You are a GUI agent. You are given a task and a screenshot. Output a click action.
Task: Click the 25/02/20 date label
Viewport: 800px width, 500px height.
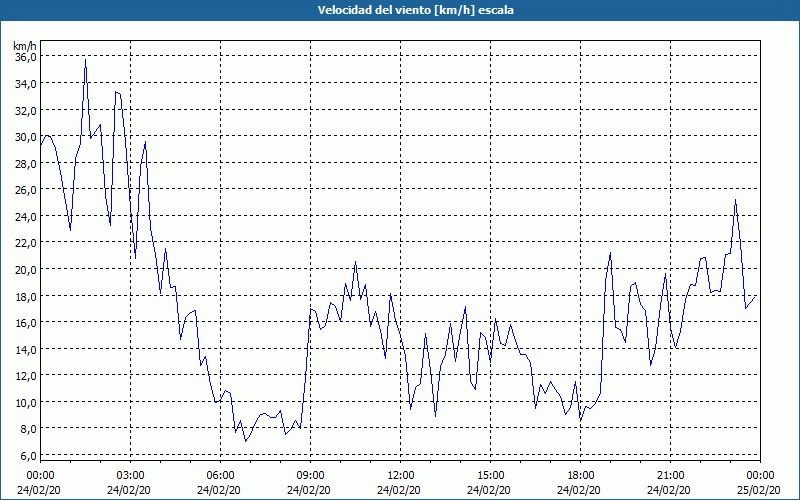pyautogui.click(x=759, y=490)
